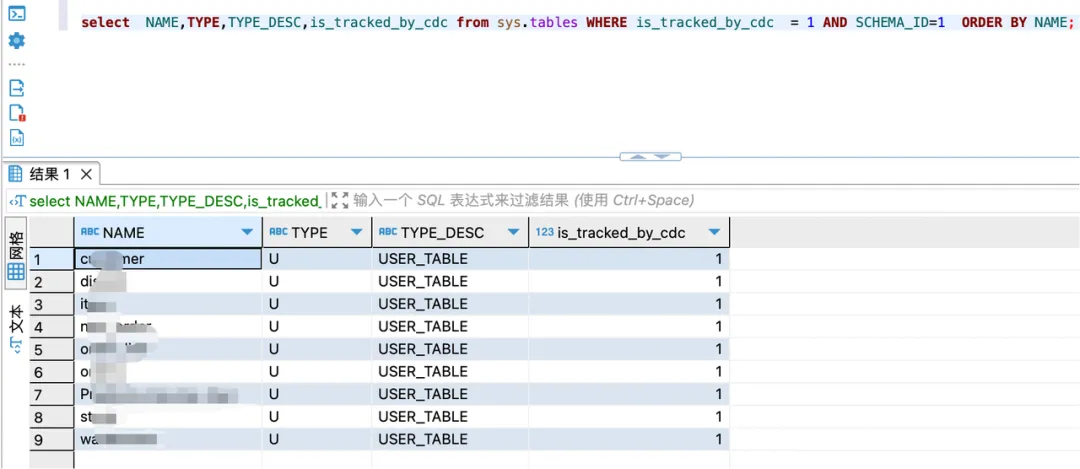The height and width of the screenshot is (469, 1080).
Task: Click the grid icon on 结果 1 tab
Action: click(x=16, y=174)
